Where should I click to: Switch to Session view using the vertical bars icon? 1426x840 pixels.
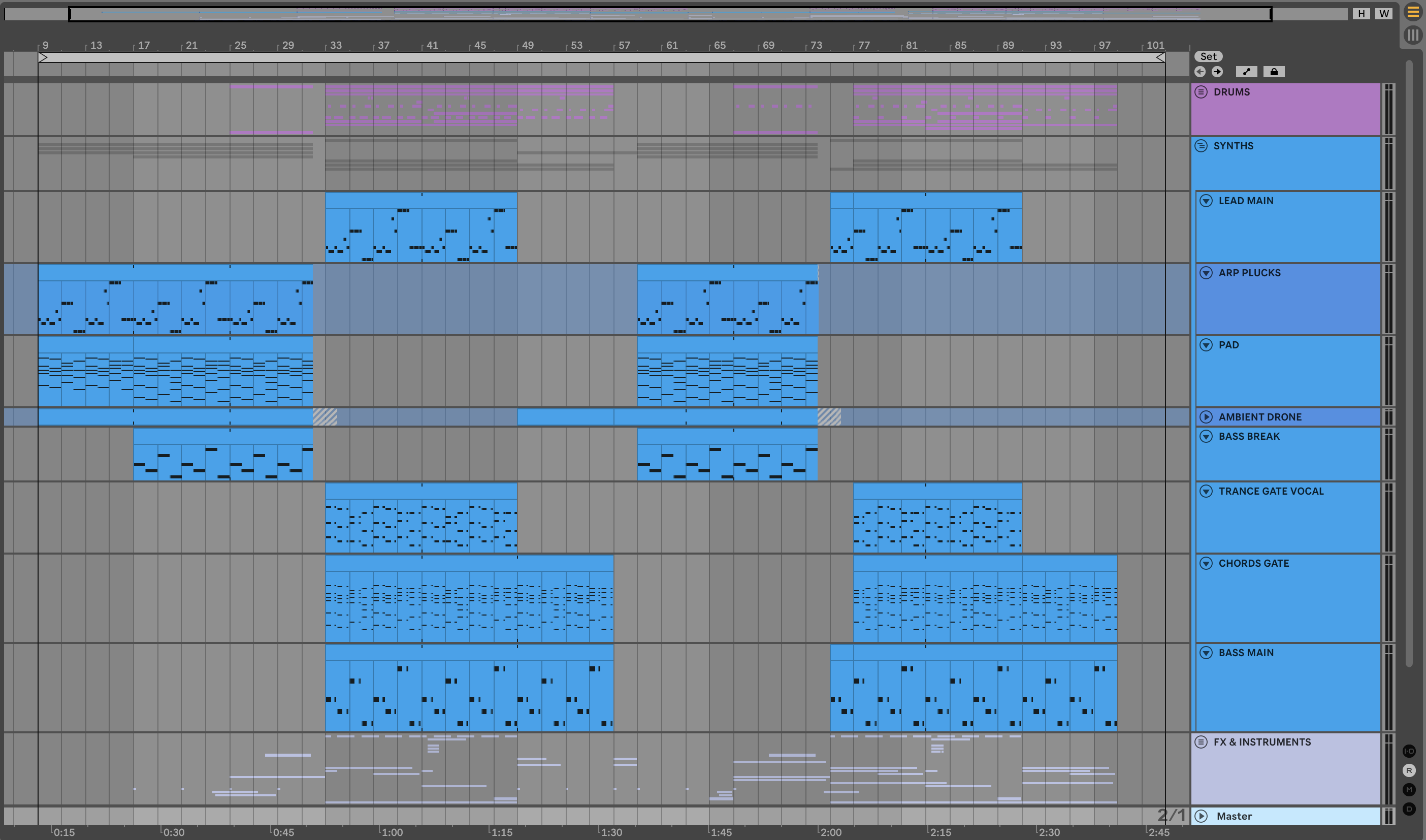pyautogui.click(x=1413, y=35)
